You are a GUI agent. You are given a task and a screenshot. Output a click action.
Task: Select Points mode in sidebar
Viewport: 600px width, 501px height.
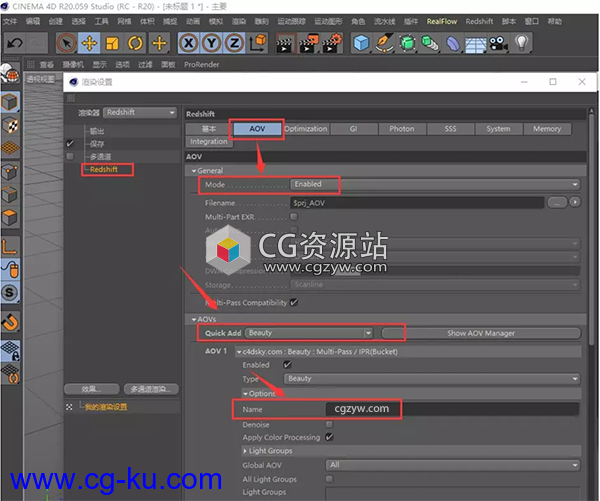10,171
